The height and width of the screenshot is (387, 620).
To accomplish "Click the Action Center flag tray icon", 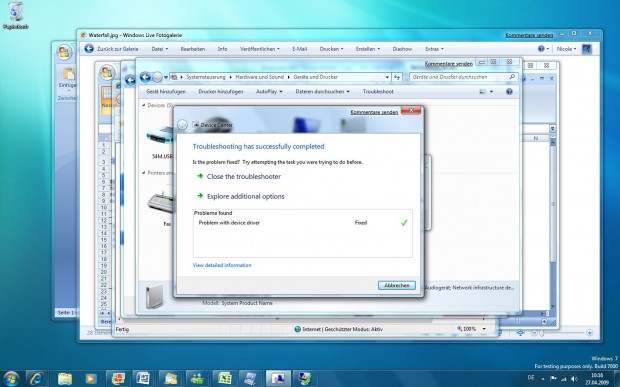I will point(553,379).
